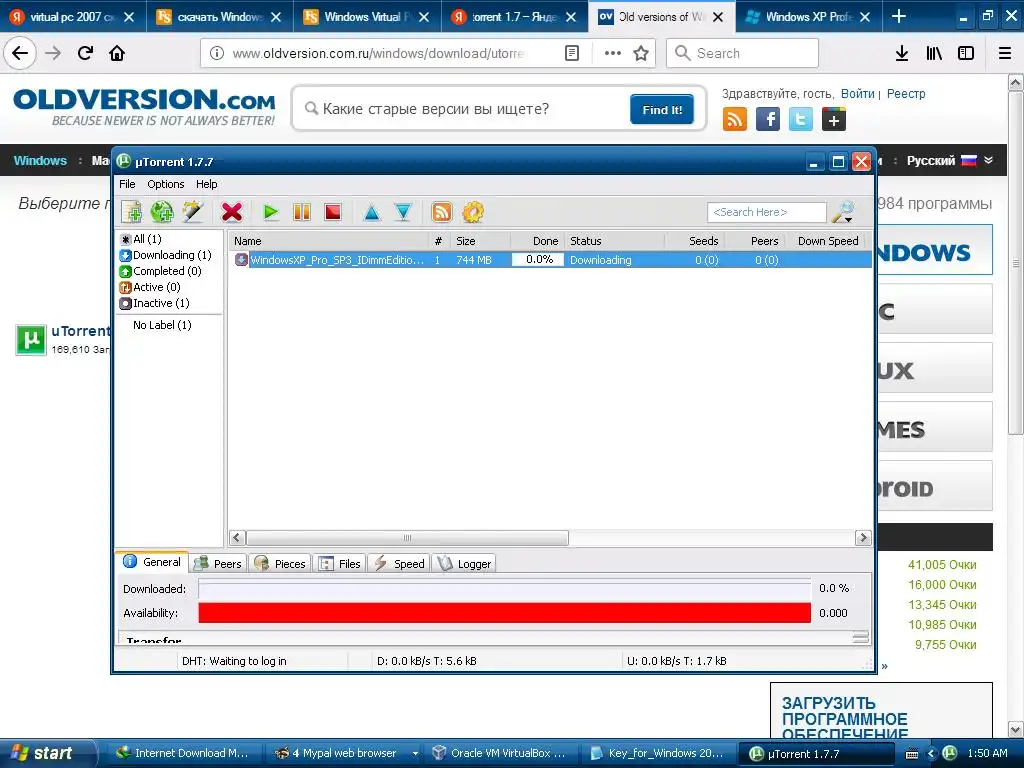Screen dimensions: 1024x768
Task: Open the RSS feed icon on Oldversion
Action: [735, 120]
